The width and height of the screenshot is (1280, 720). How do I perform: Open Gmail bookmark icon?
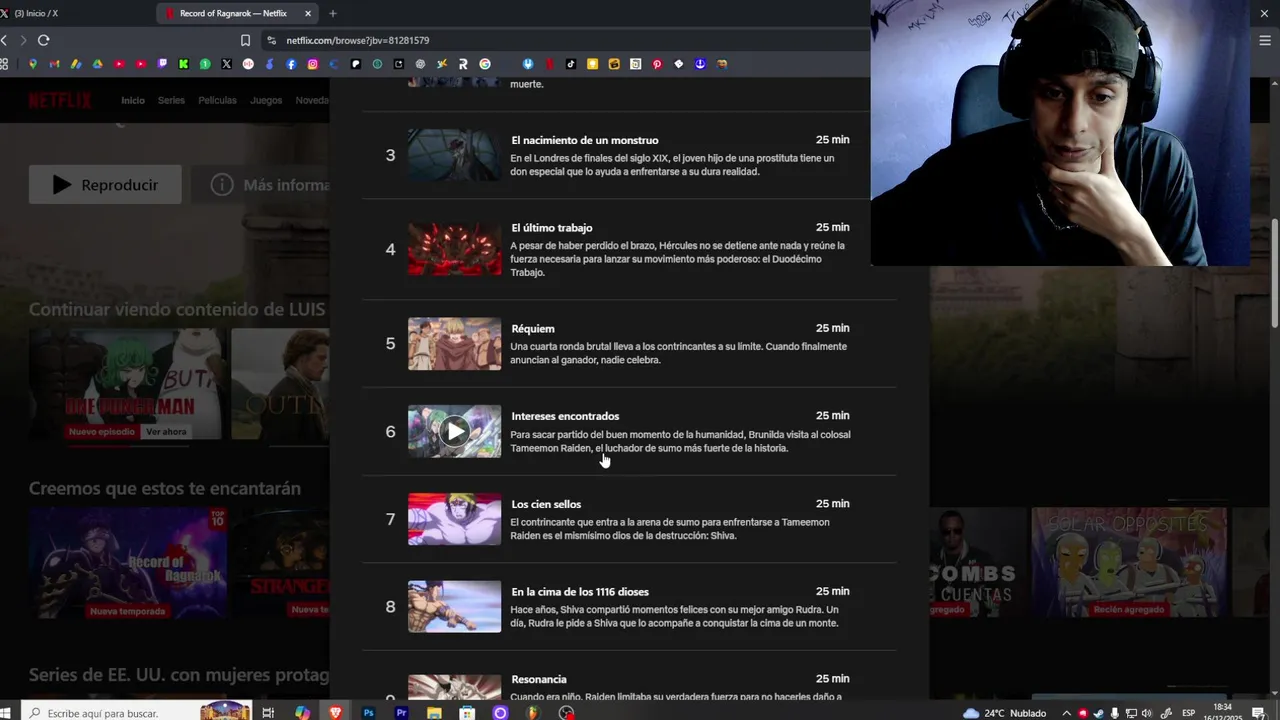54,64
